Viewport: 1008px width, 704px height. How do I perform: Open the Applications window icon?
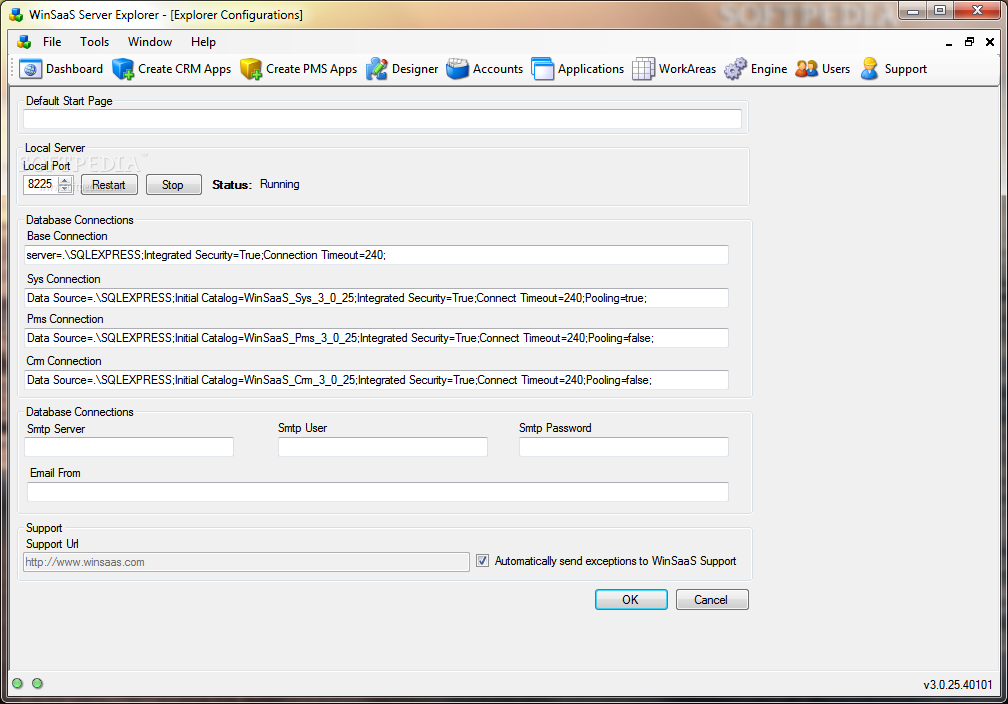543,69
